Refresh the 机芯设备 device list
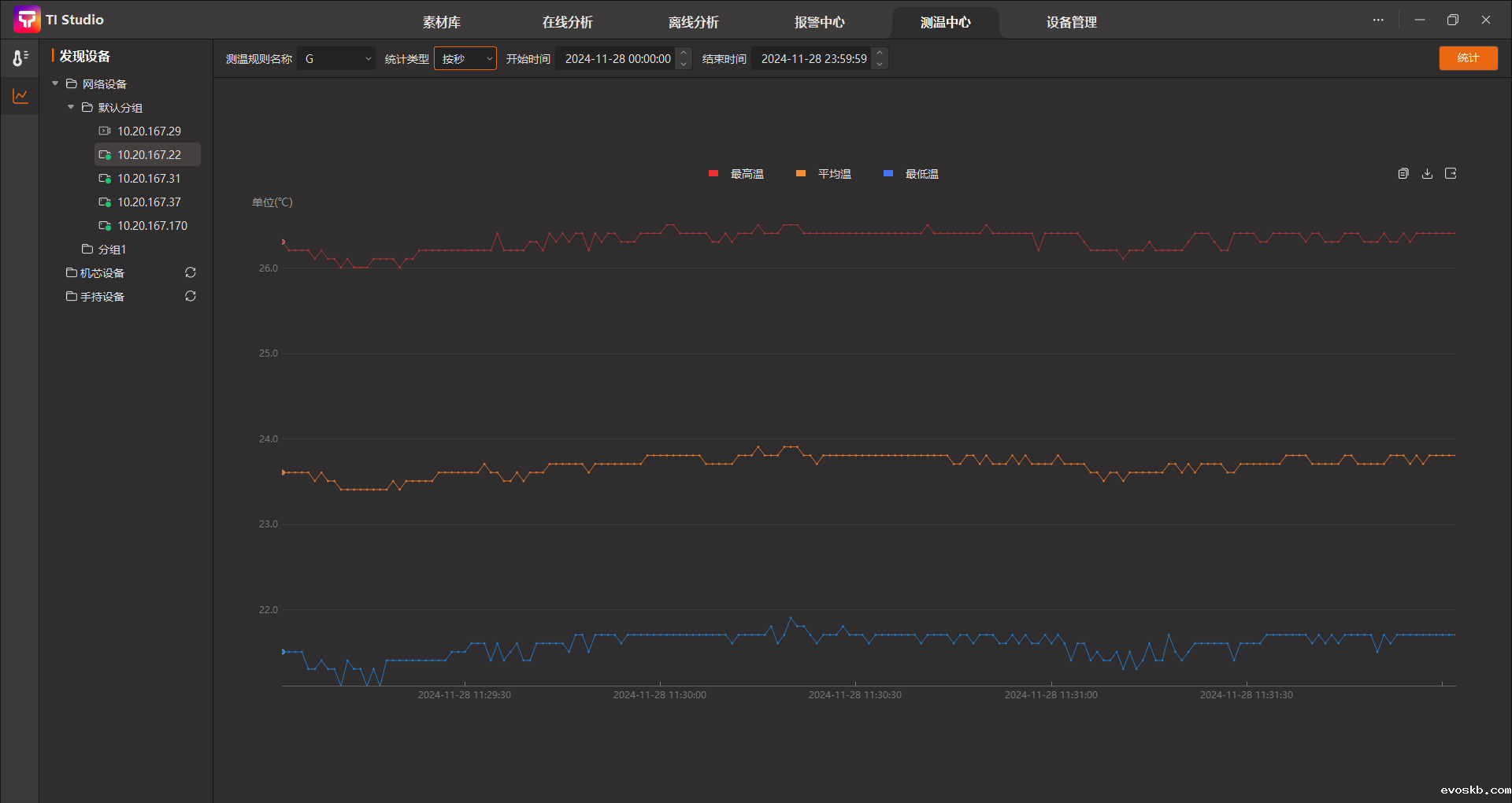1512x803 pixels. click(x=191, y=272)
